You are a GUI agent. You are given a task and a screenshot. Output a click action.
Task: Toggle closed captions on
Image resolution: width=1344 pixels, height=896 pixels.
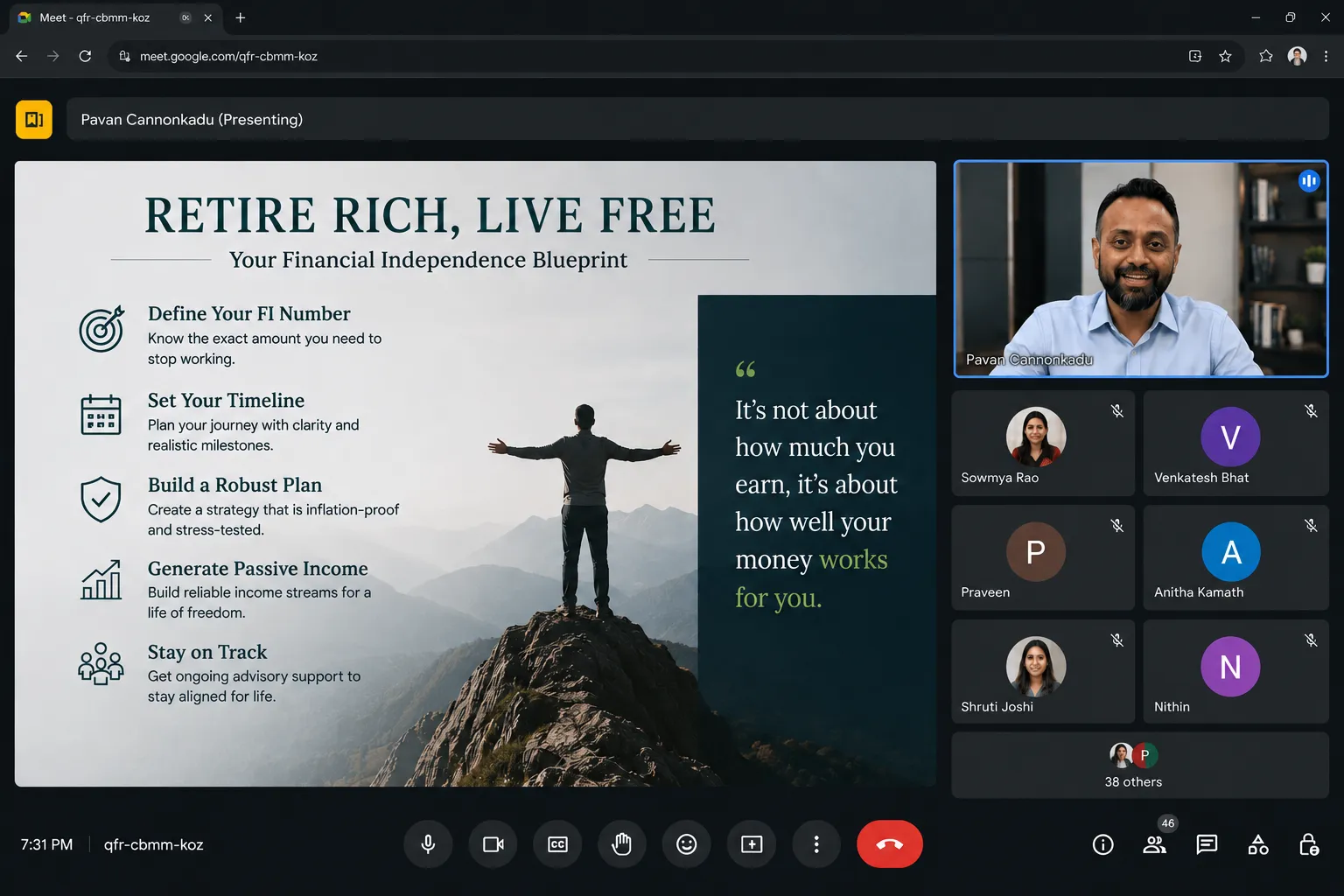click(x=557, y=844)
